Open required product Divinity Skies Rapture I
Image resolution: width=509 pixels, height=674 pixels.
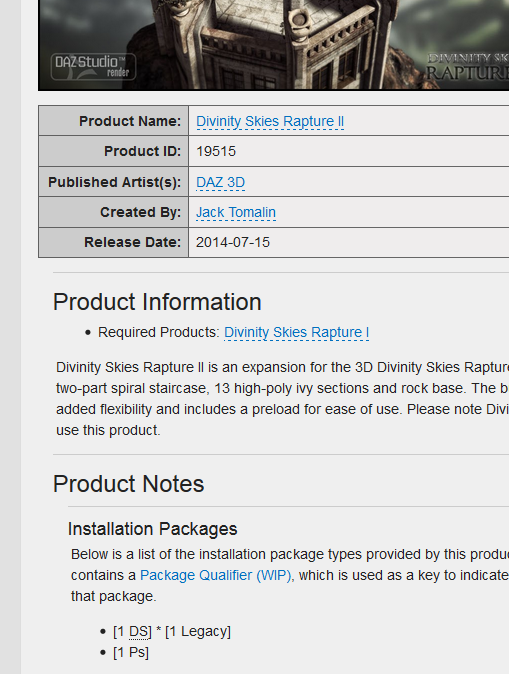(297, 332)
